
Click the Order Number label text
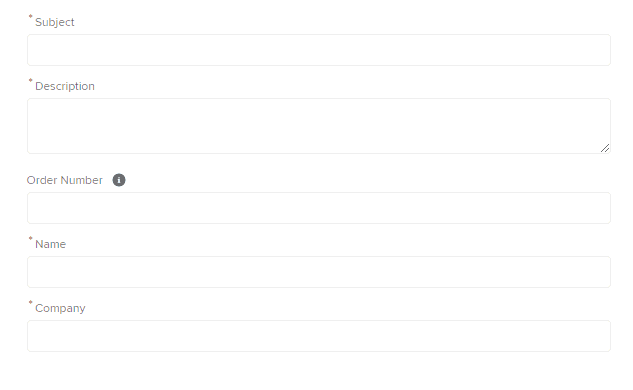point(65,180)
